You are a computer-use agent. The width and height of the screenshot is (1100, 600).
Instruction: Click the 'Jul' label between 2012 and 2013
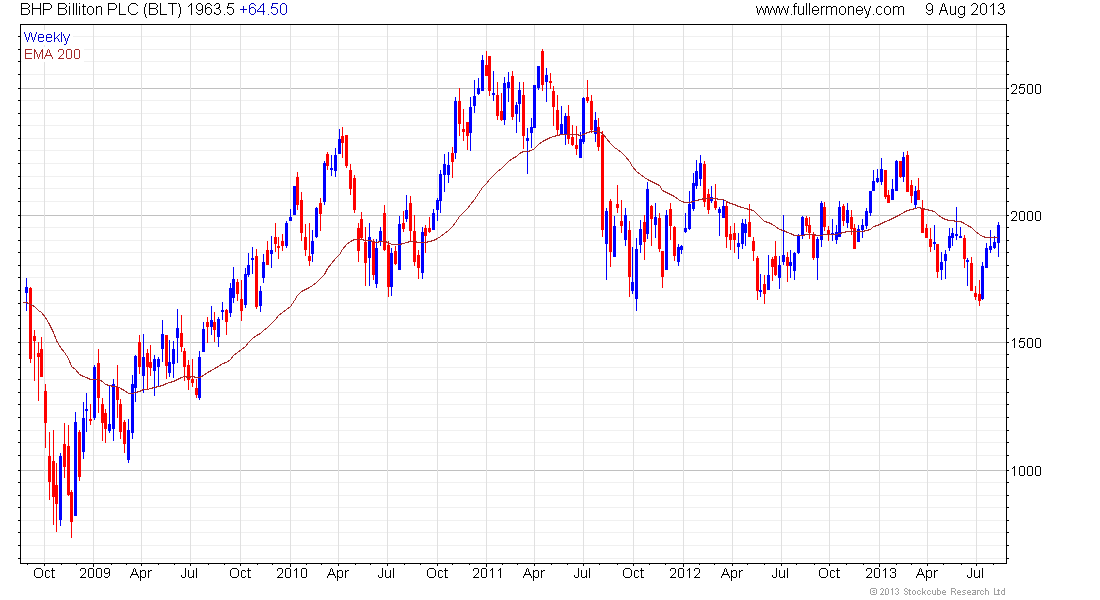tap(780, 573)
